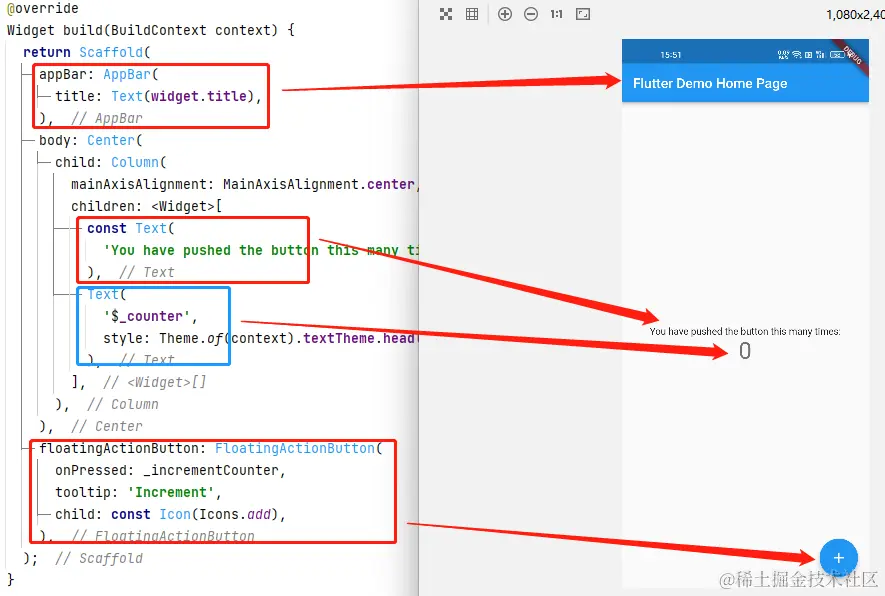Click the zoom in icon
The width and height of the screenshot is (885, 596).
click(x=505, y=15)
